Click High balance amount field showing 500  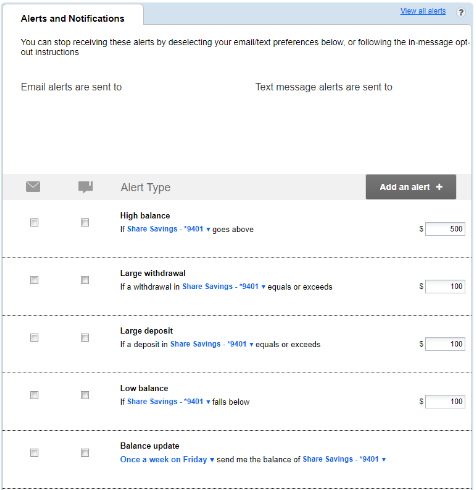445,229
